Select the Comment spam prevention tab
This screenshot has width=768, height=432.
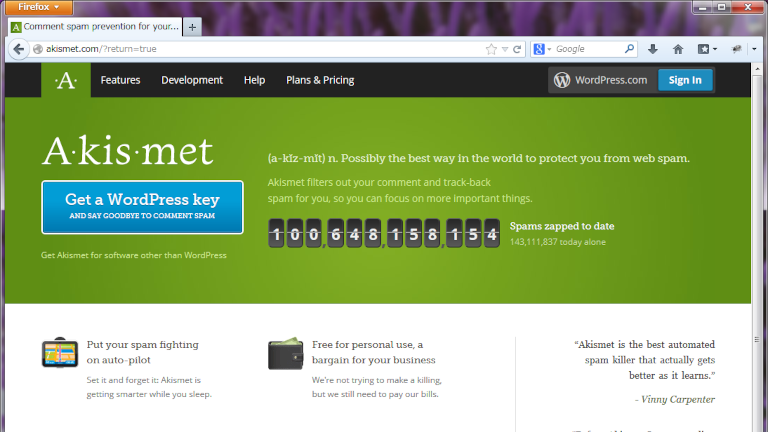tap(95, 26)
